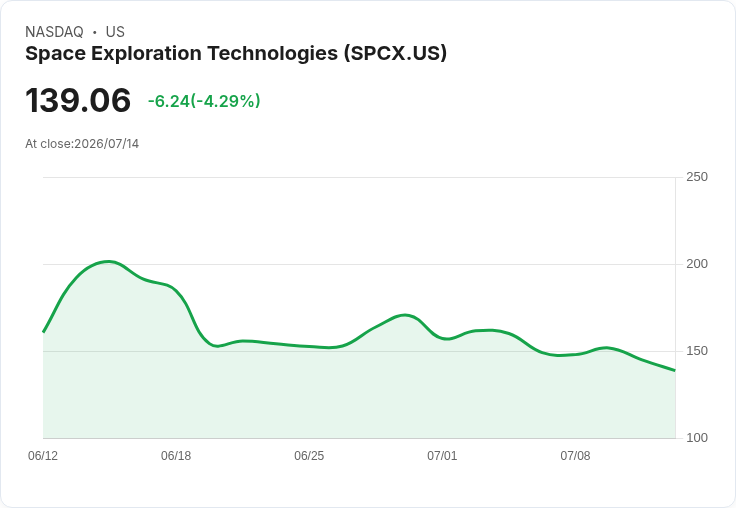
Task: Click the 06/12 date axis label
Action: point(43,456)
